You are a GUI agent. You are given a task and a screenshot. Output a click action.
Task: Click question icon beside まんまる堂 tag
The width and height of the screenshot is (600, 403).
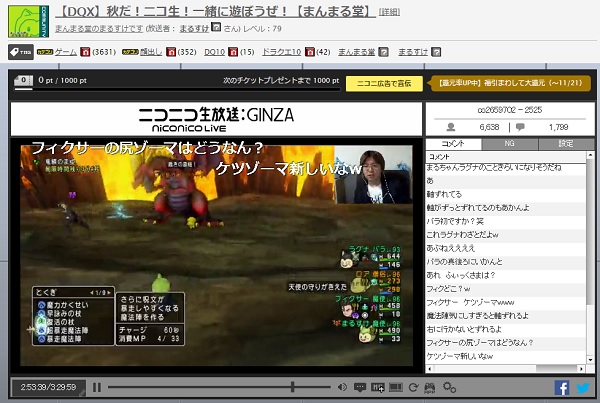click(x=383, y=52)
